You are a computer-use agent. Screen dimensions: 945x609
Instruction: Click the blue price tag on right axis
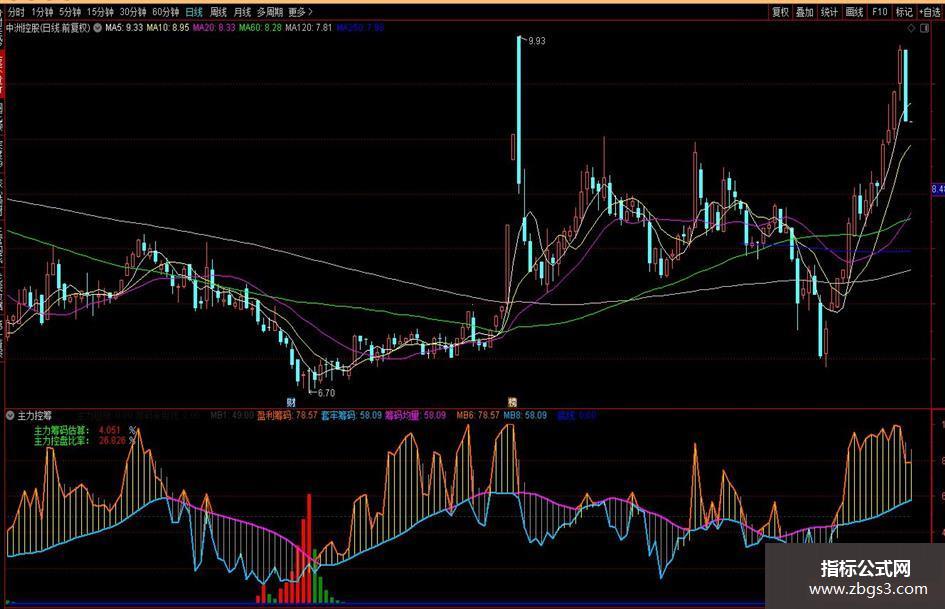point(938,189)
